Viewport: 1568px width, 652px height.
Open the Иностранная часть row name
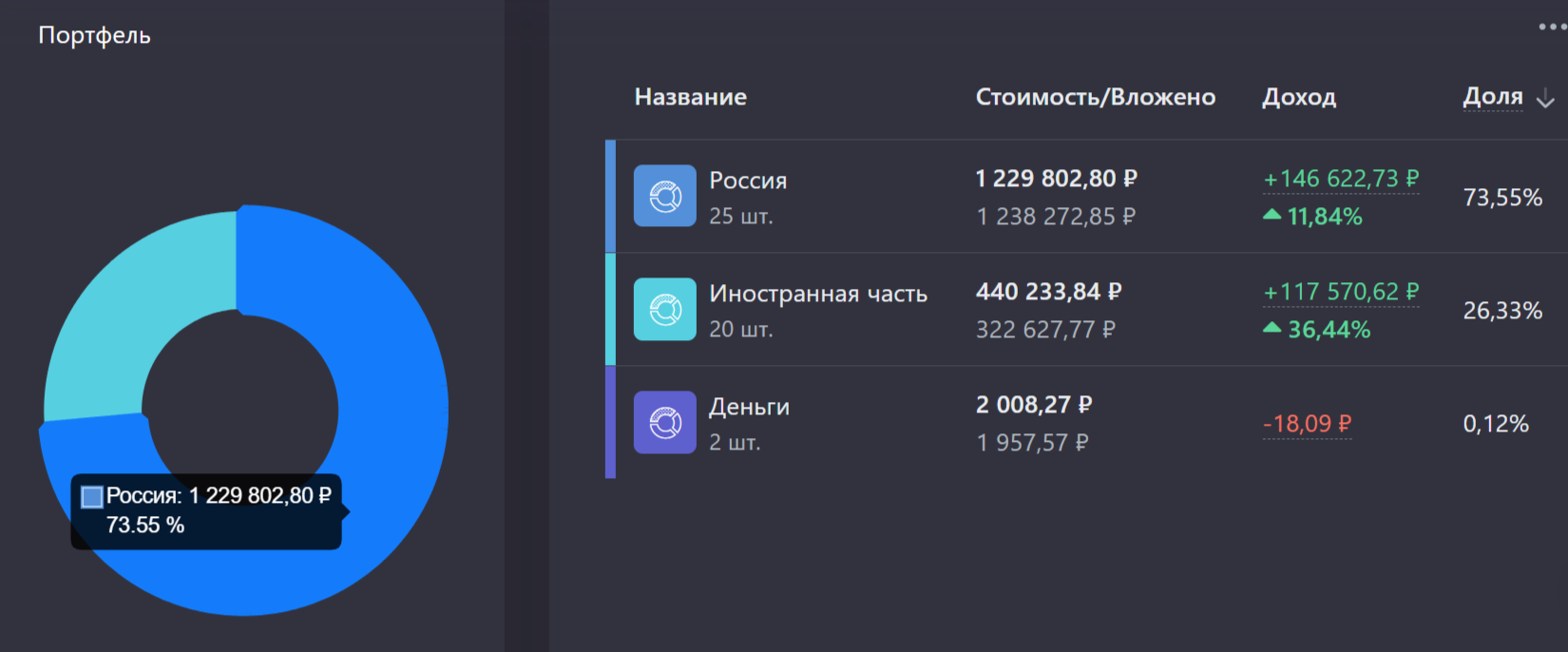tap(818, 294)
